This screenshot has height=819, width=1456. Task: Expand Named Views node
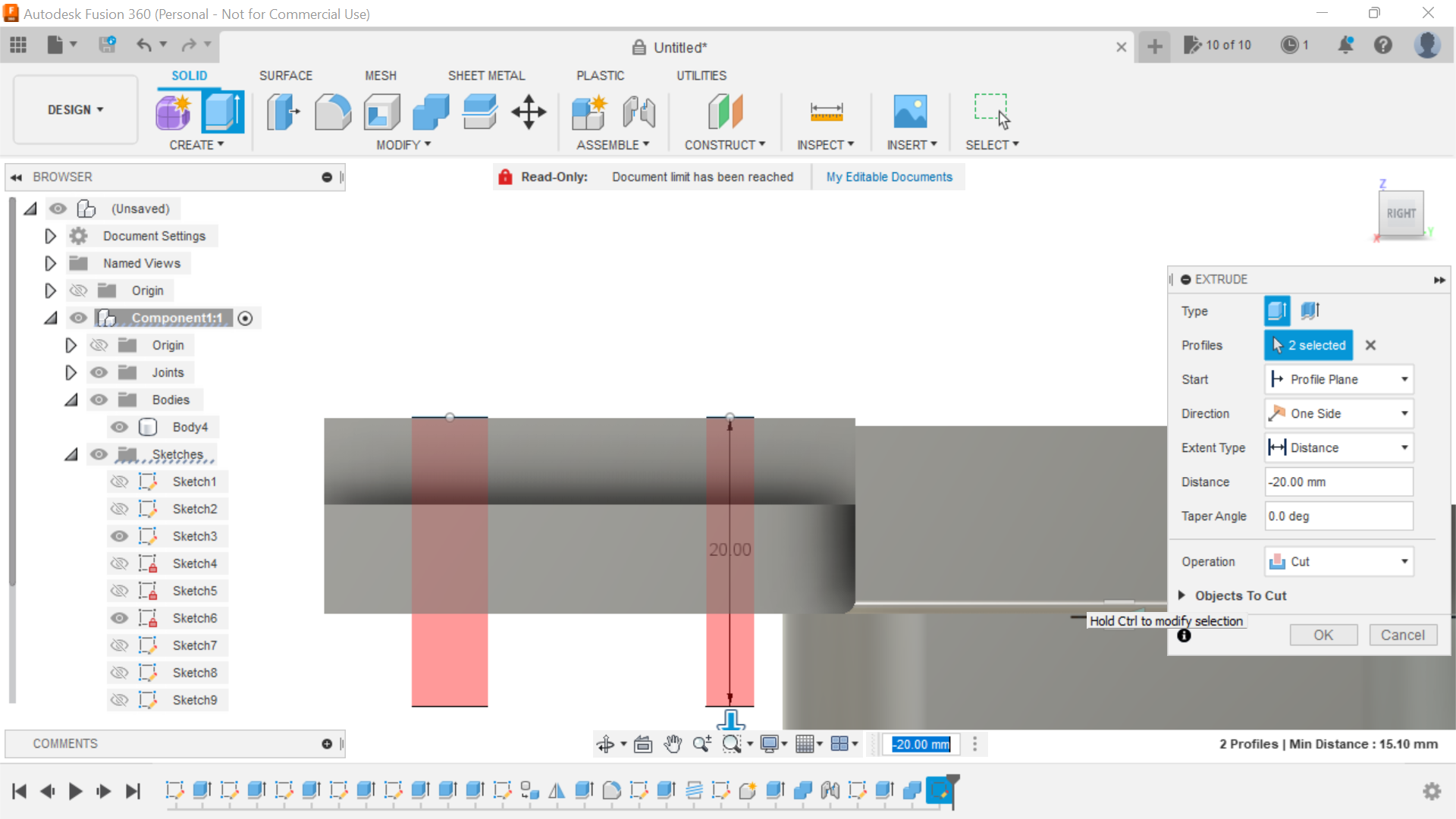[50, 263]
